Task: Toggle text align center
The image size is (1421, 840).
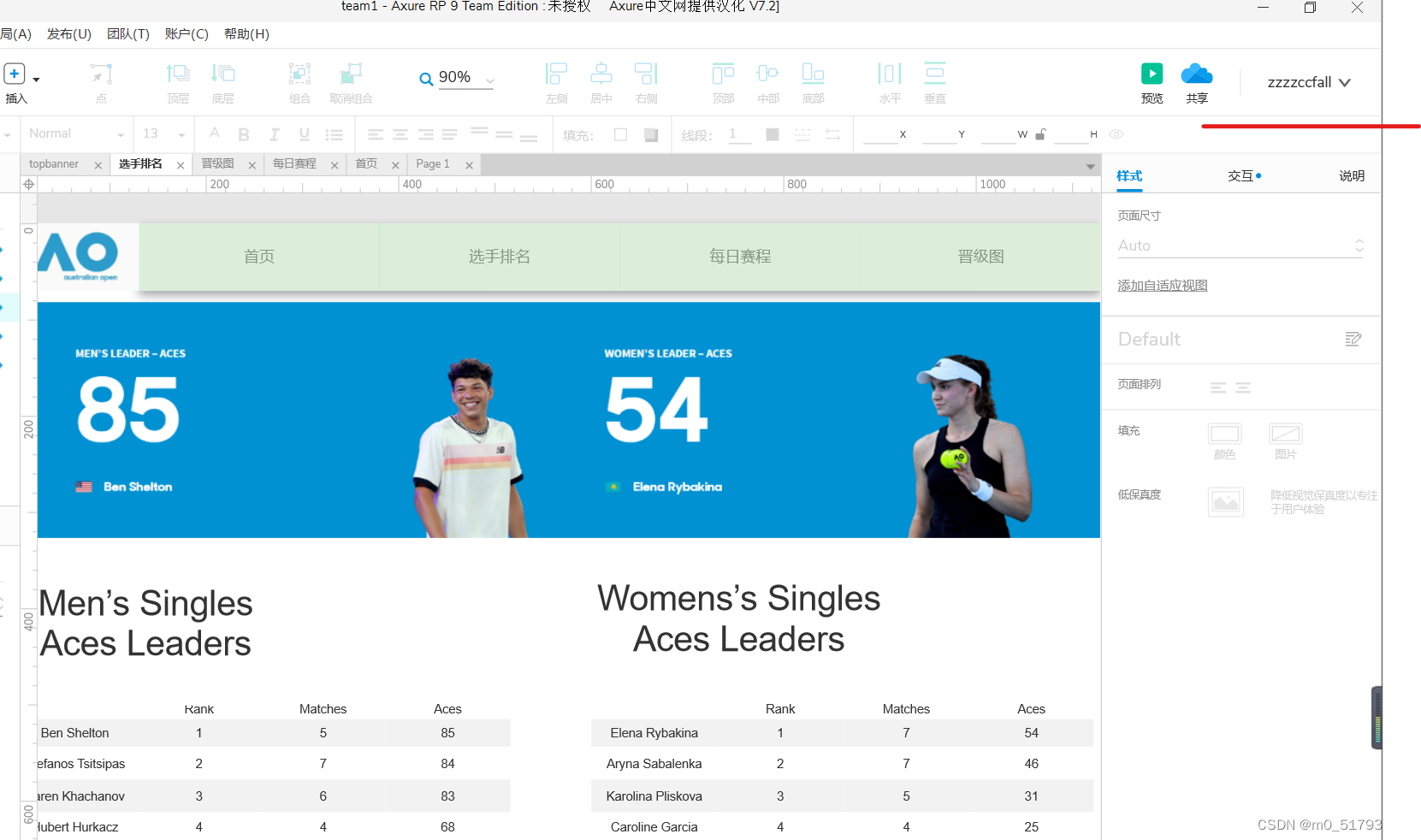Action: (400, 134)
